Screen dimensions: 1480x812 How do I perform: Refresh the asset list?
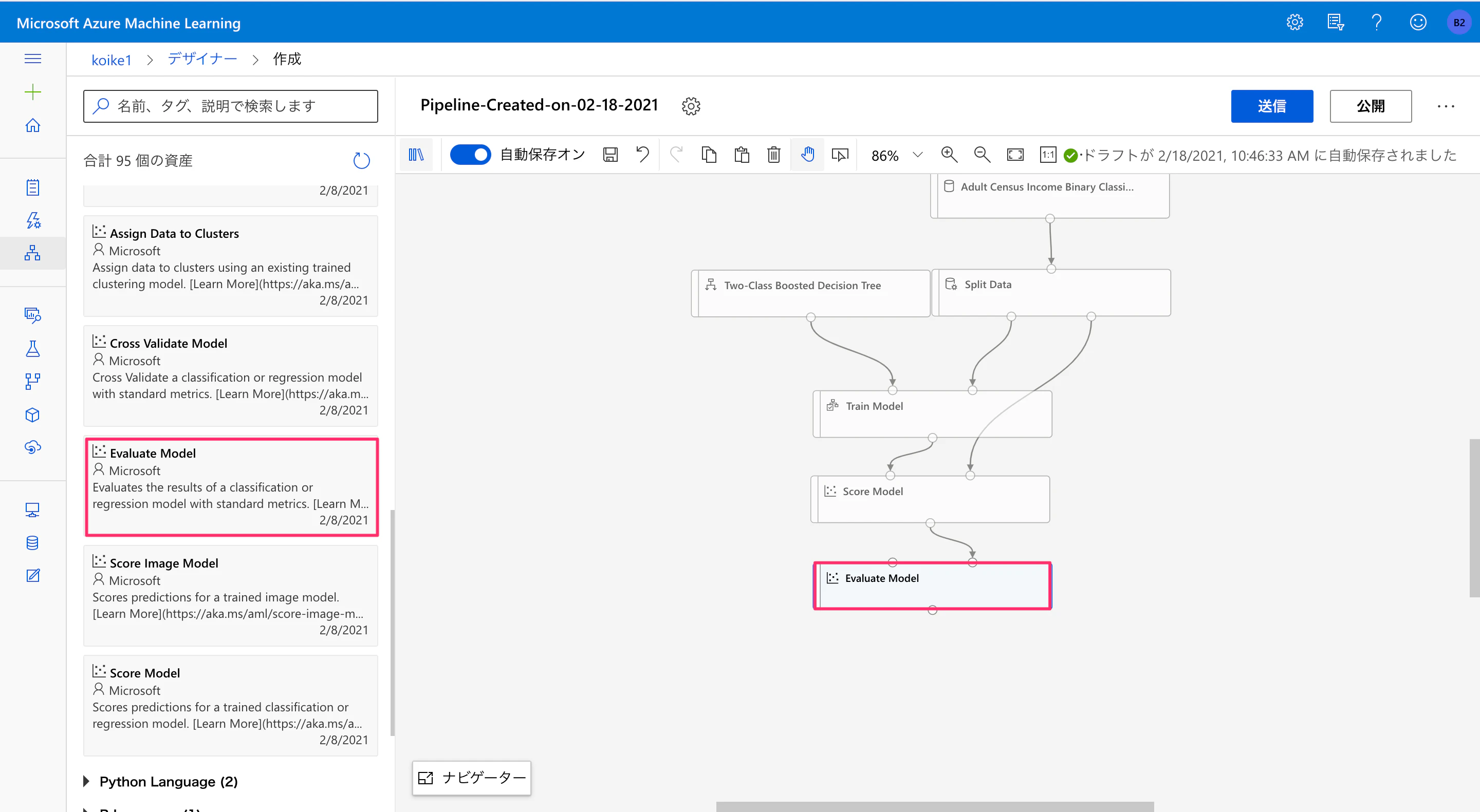(x=361, y=160)
